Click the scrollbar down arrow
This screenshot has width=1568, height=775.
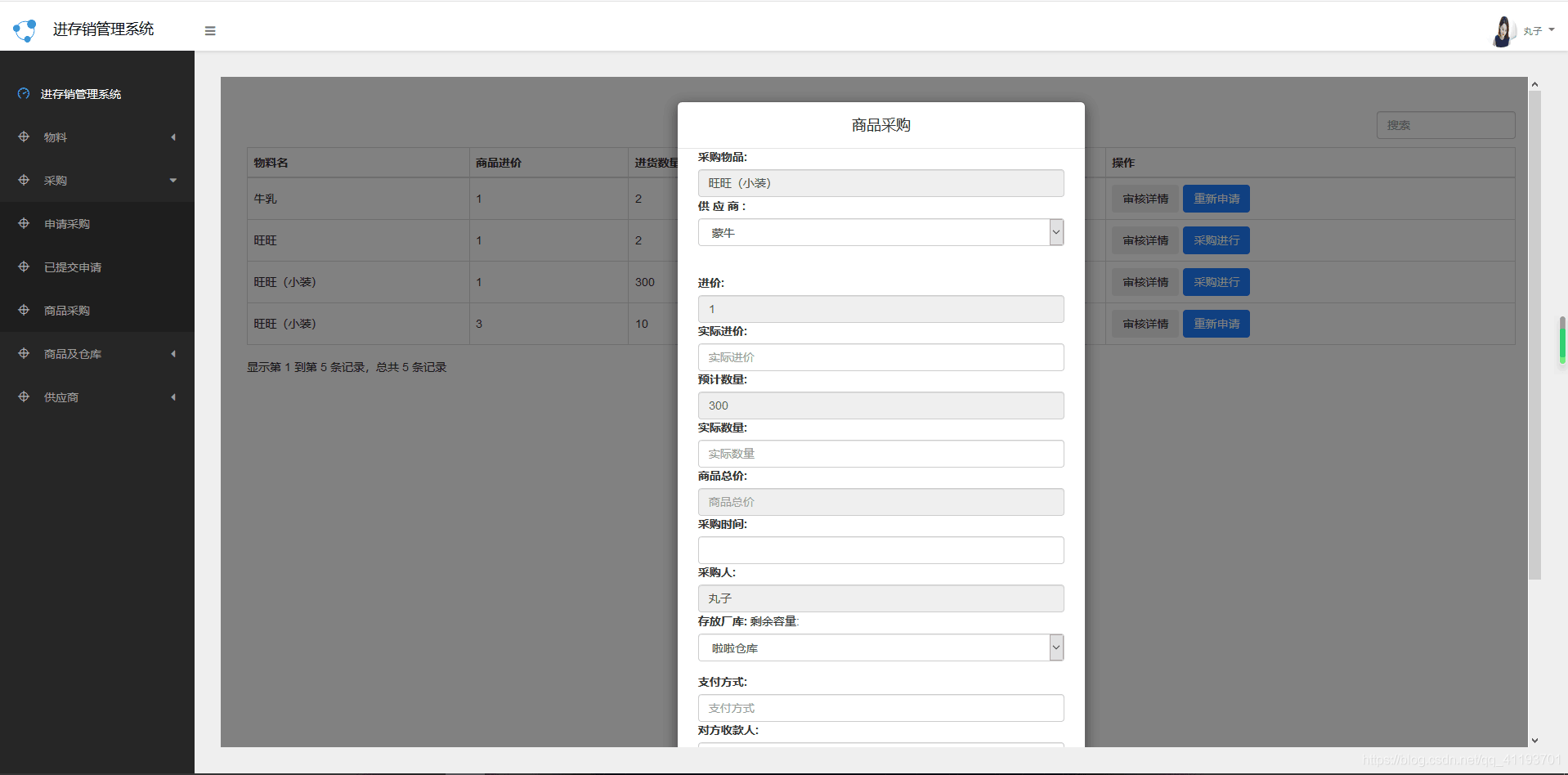pos(1534,741)
